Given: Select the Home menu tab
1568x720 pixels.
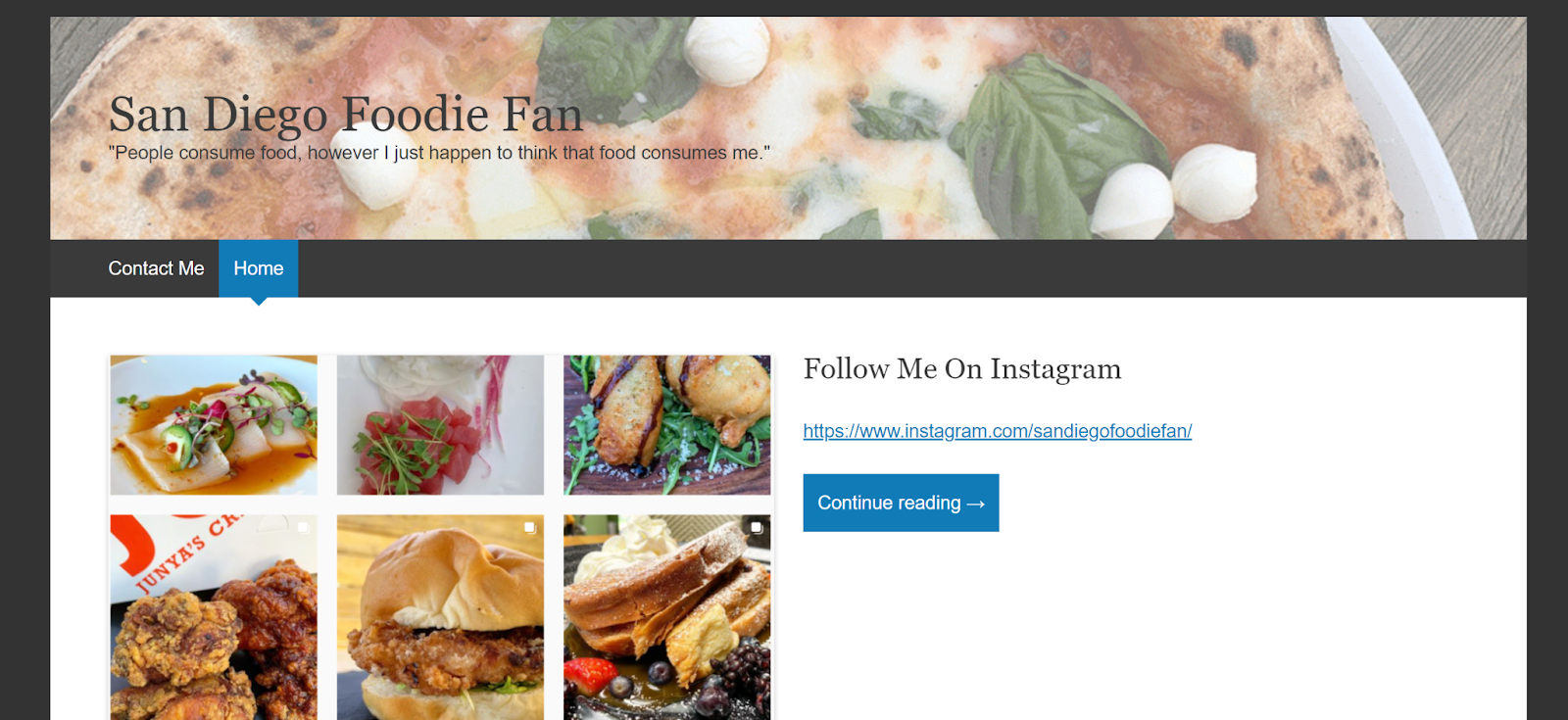Looking at the screenshot, I should pos(259,268).
